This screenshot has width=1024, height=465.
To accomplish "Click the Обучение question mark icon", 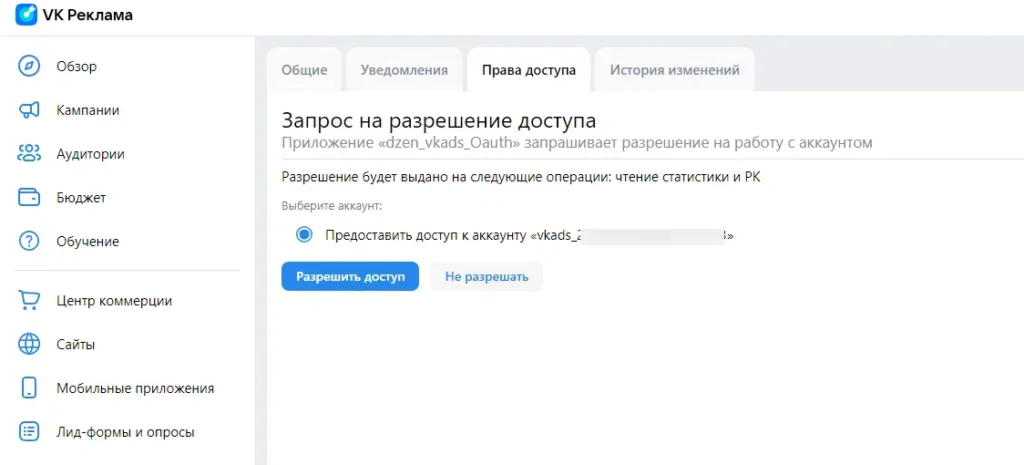I will point(29,242).
